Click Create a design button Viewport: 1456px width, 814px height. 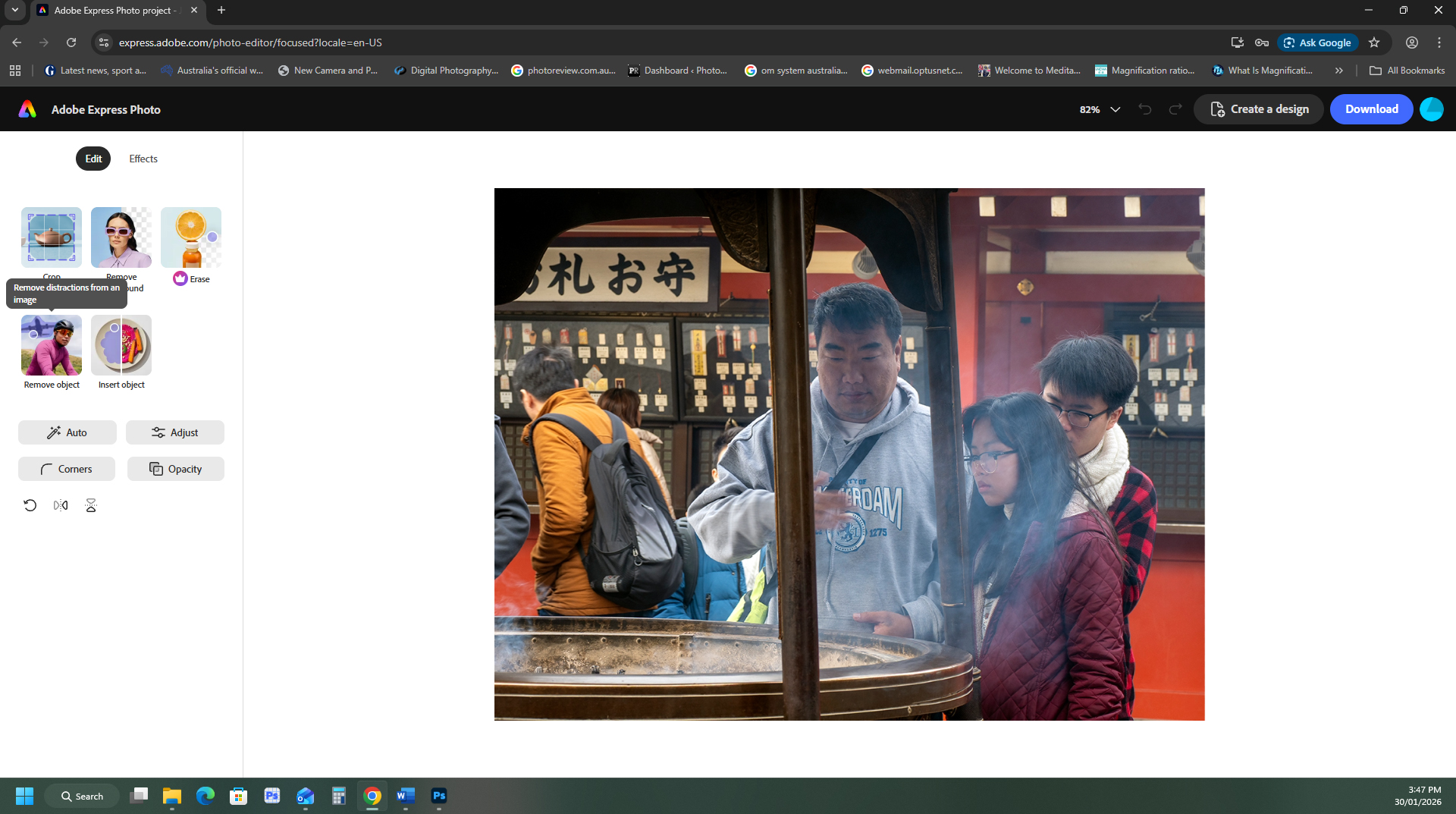pyautogui.click(x=1259, y=109)
